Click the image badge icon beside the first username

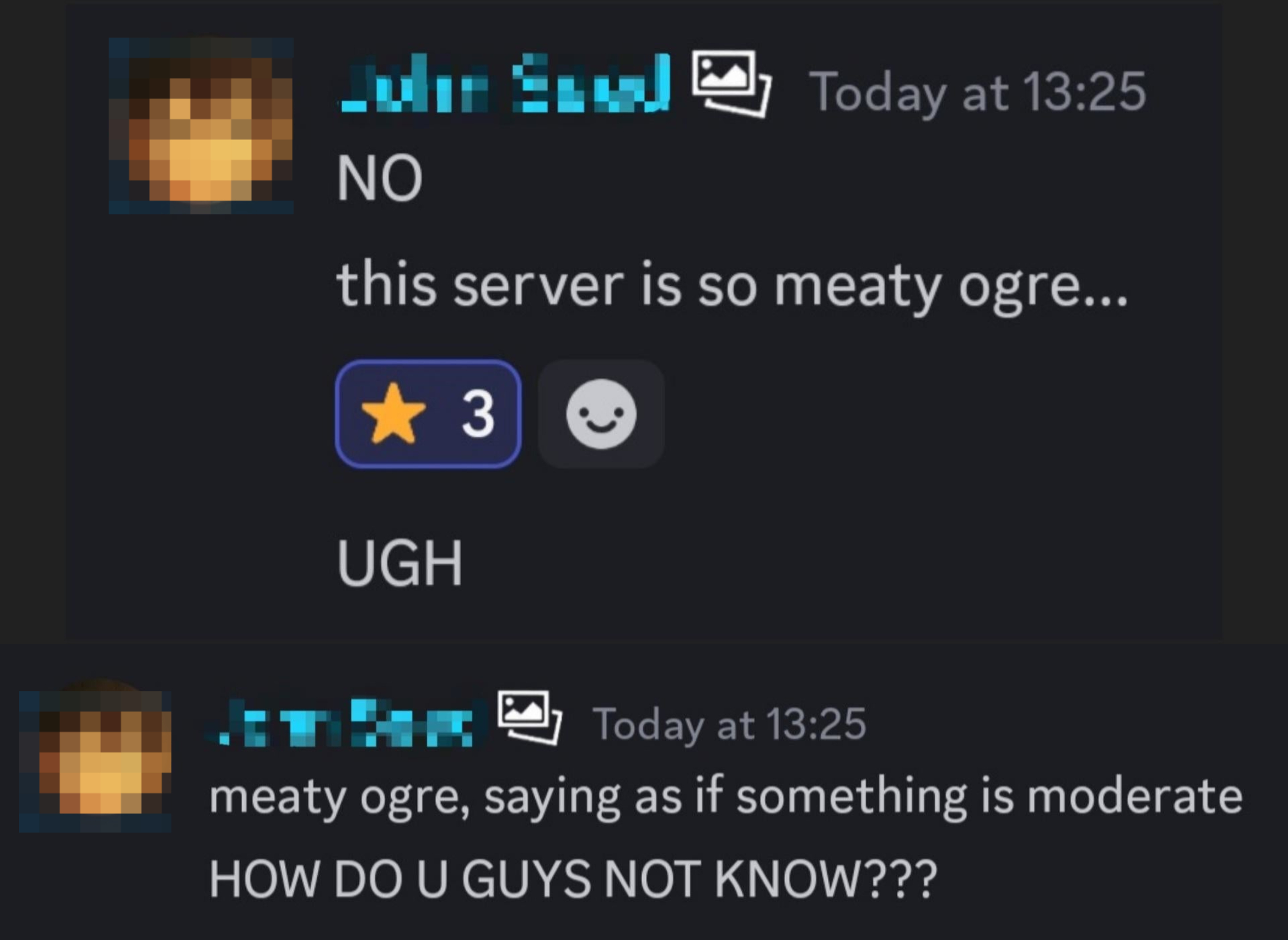[731, 84]
